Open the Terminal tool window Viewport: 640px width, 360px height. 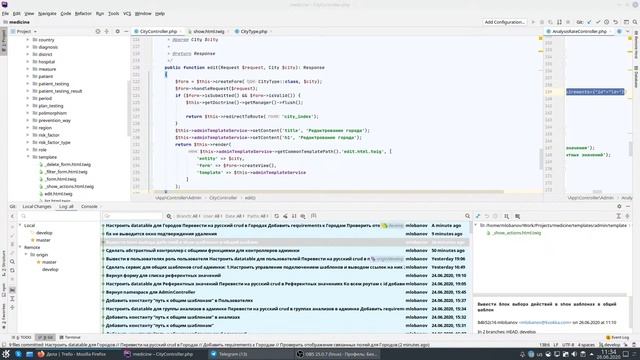tap(70, 338)
